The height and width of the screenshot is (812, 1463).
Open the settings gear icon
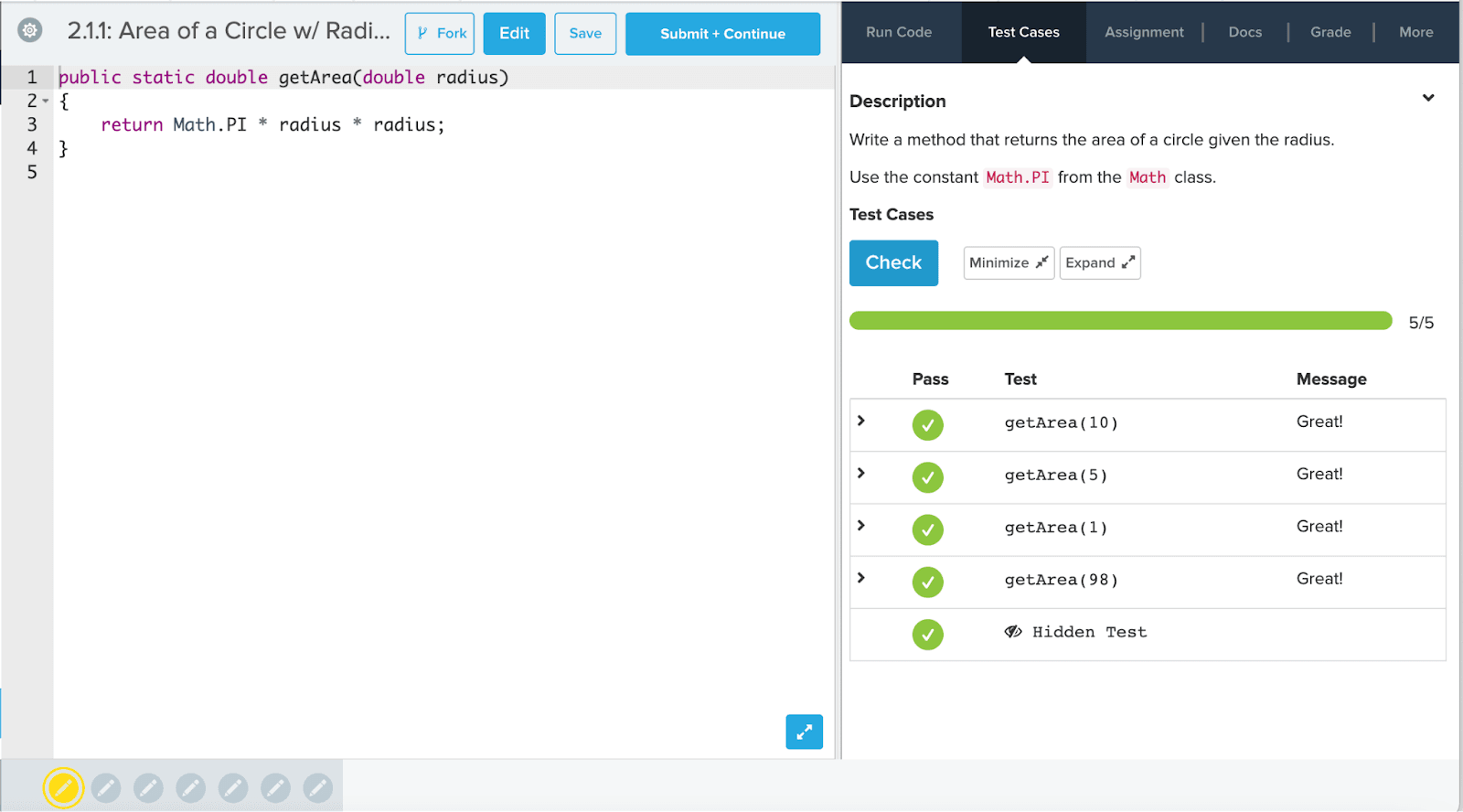[30, 30]
